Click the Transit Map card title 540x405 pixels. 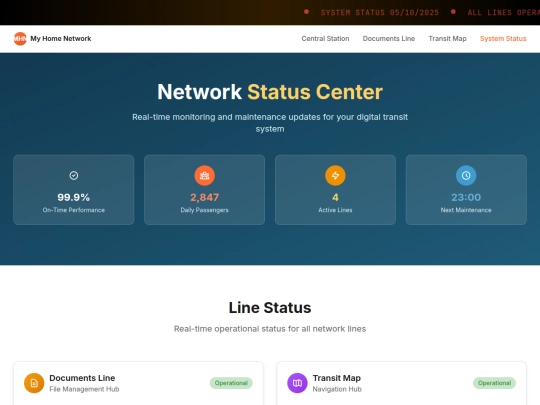pos(336,378)
